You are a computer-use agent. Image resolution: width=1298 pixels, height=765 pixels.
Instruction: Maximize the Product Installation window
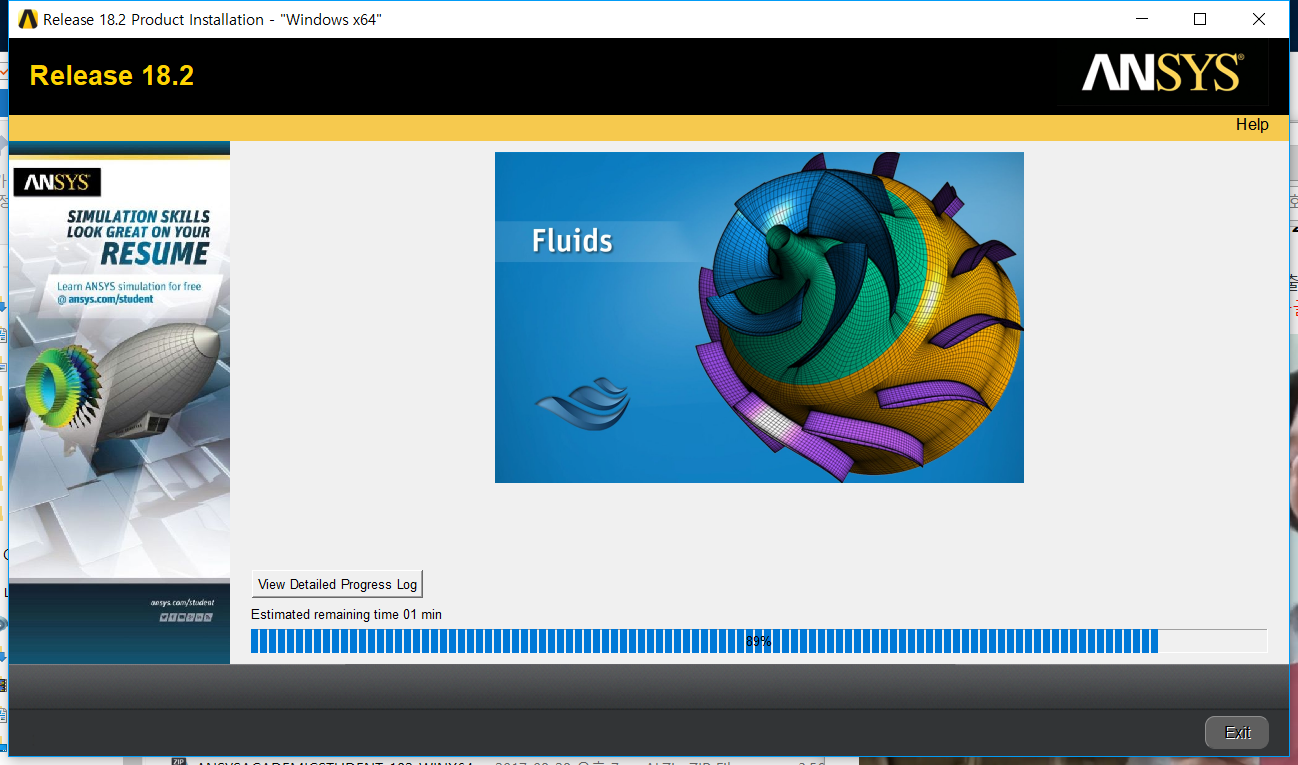point(1200,19)
